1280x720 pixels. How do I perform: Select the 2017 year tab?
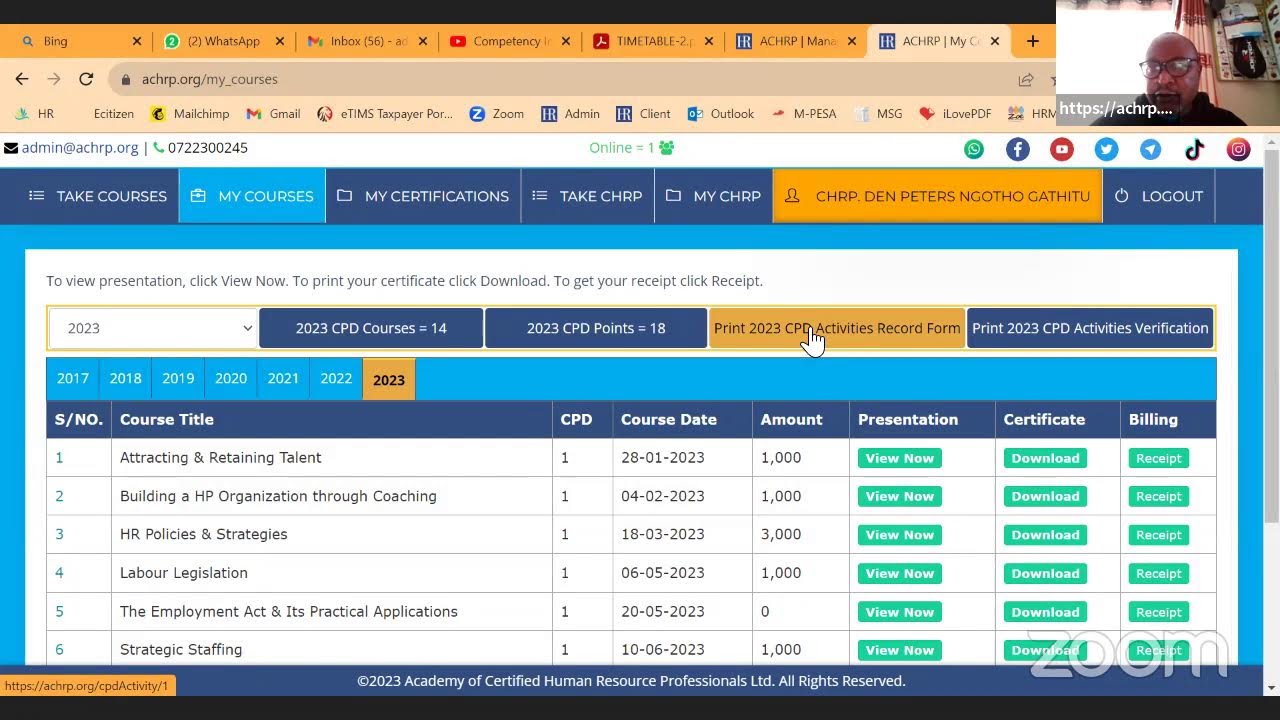click(73, 379)
